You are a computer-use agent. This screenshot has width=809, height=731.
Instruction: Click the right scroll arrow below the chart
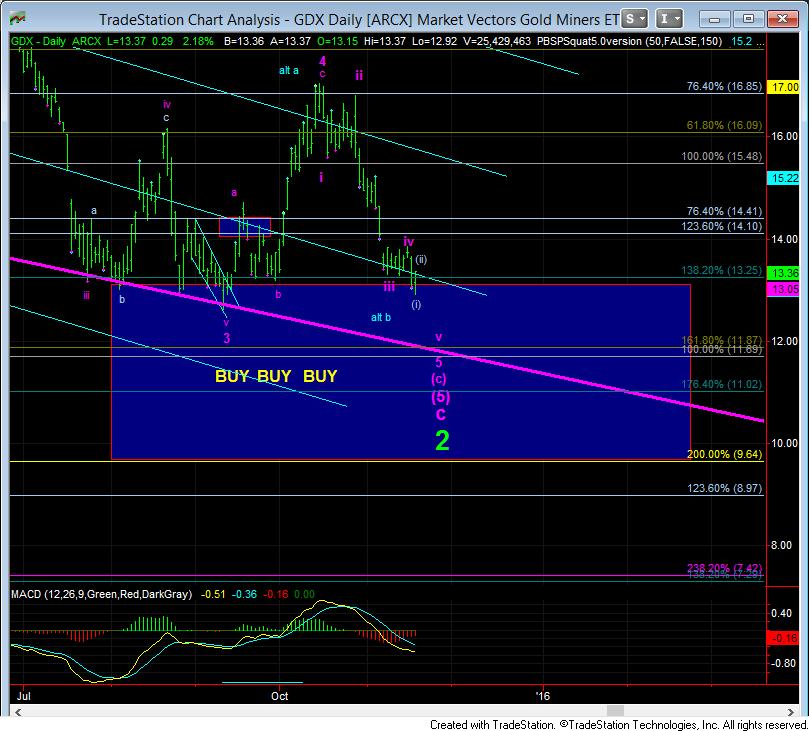coord(790,712)
